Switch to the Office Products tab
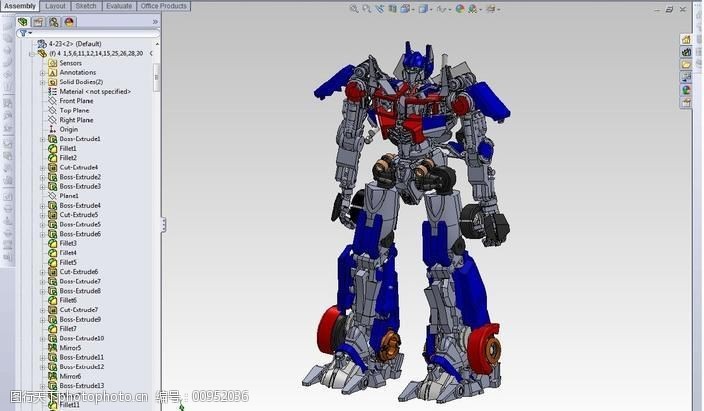 [163, 6]
